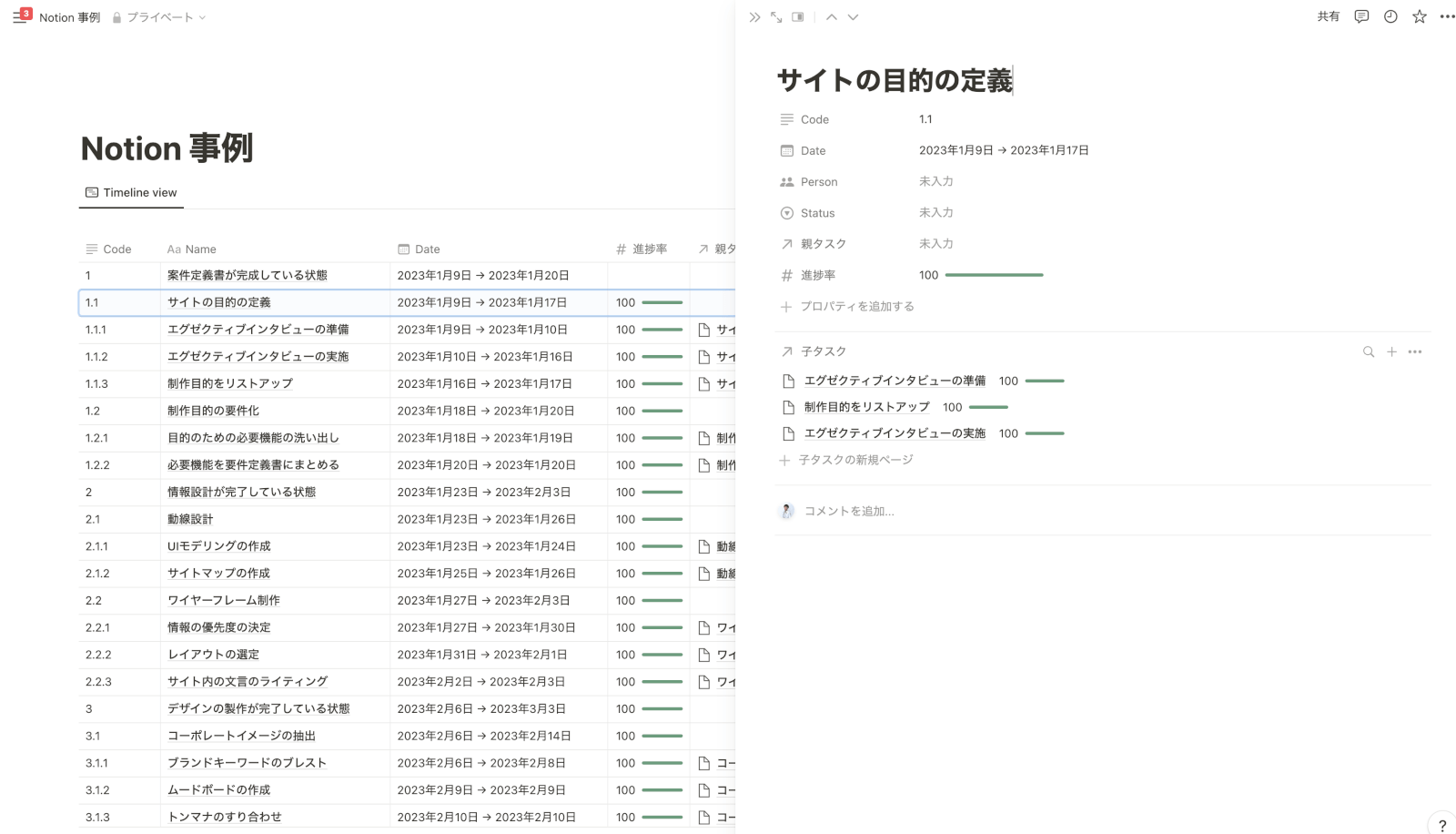The height and width of the screenshot is (834, 1456).
Task: Switch peek mode using the layout icon
Action: pyautogui.click(x=798, y=17)
